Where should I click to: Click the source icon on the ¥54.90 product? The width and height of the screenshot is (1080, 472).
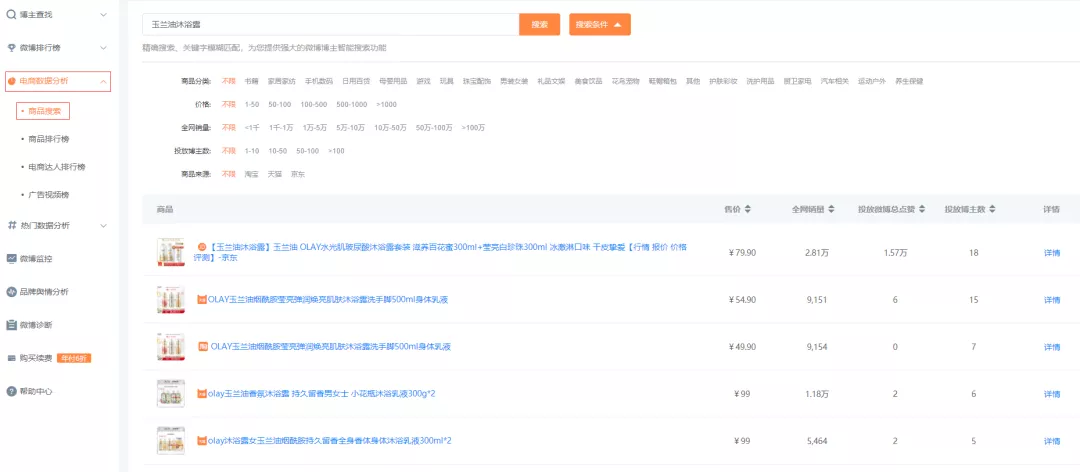coord(202,299)
